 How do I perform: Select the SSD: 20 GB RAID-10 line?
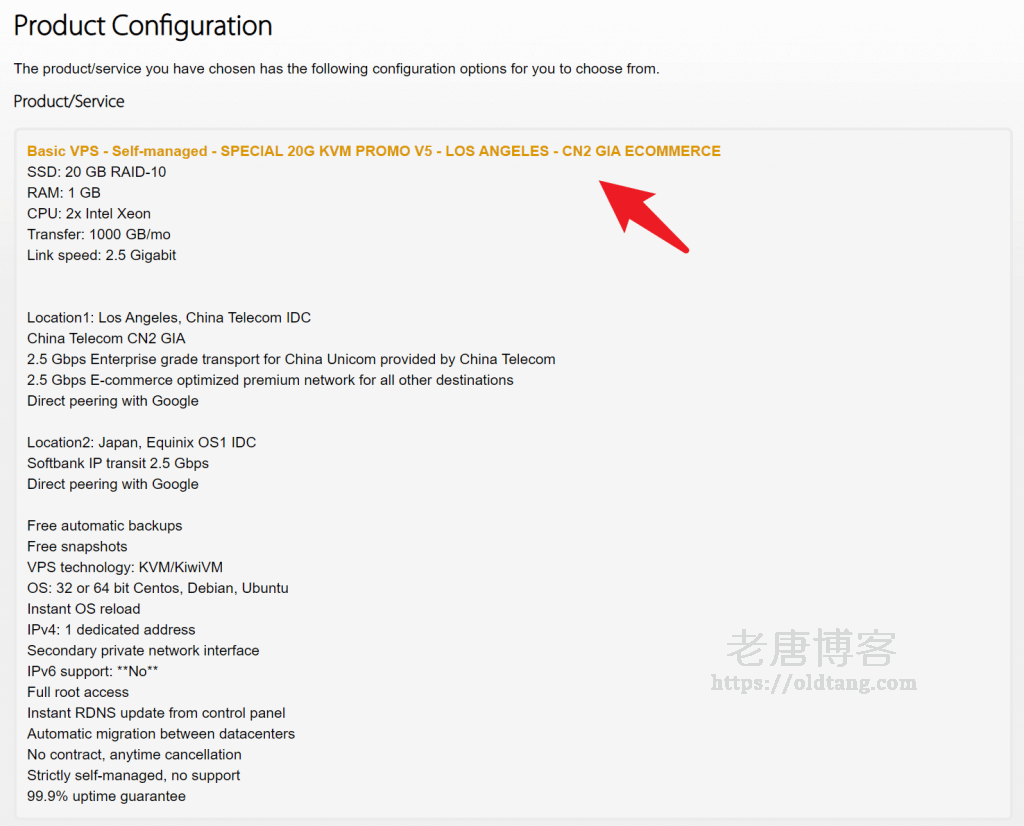pos(97,172)
